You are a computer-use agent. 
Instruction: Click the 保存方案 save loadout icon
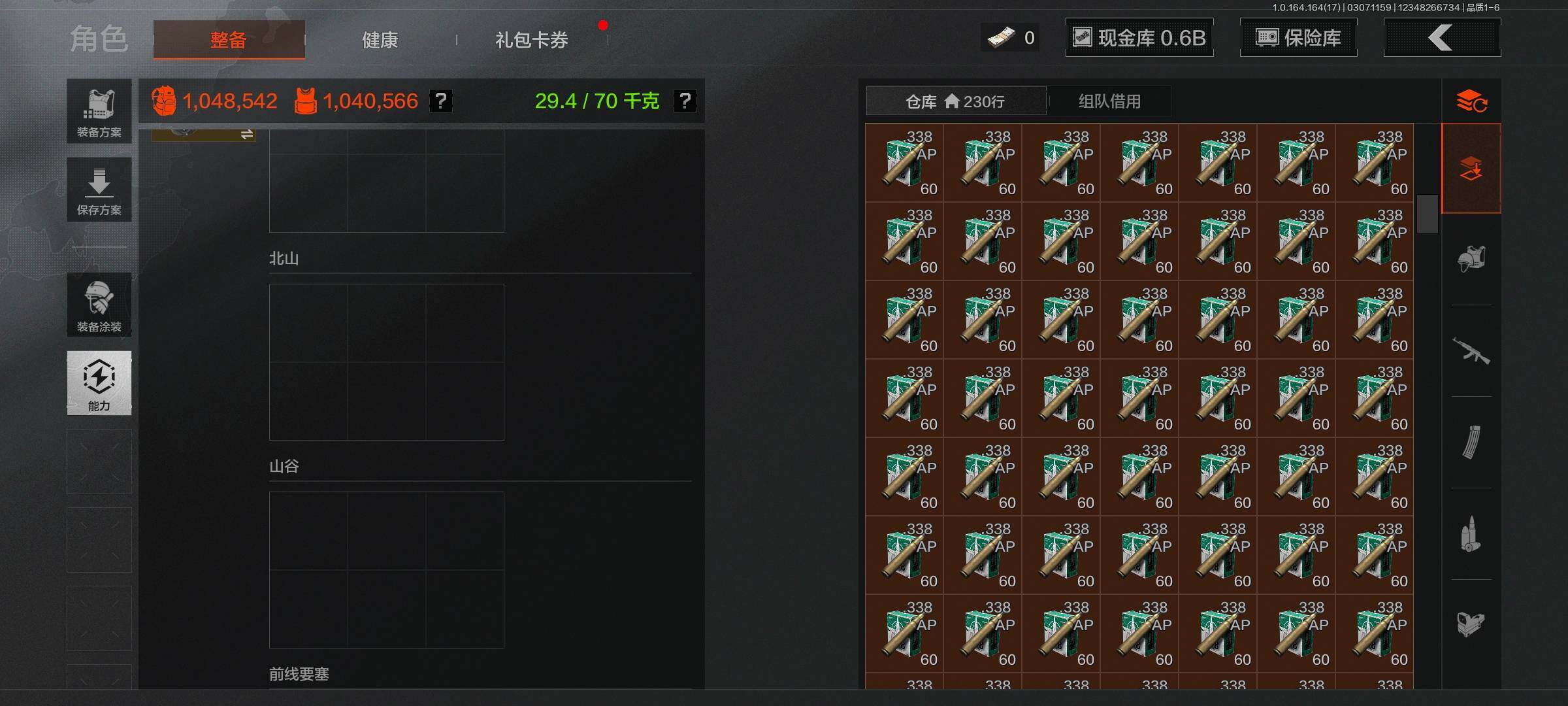[99, 190]
